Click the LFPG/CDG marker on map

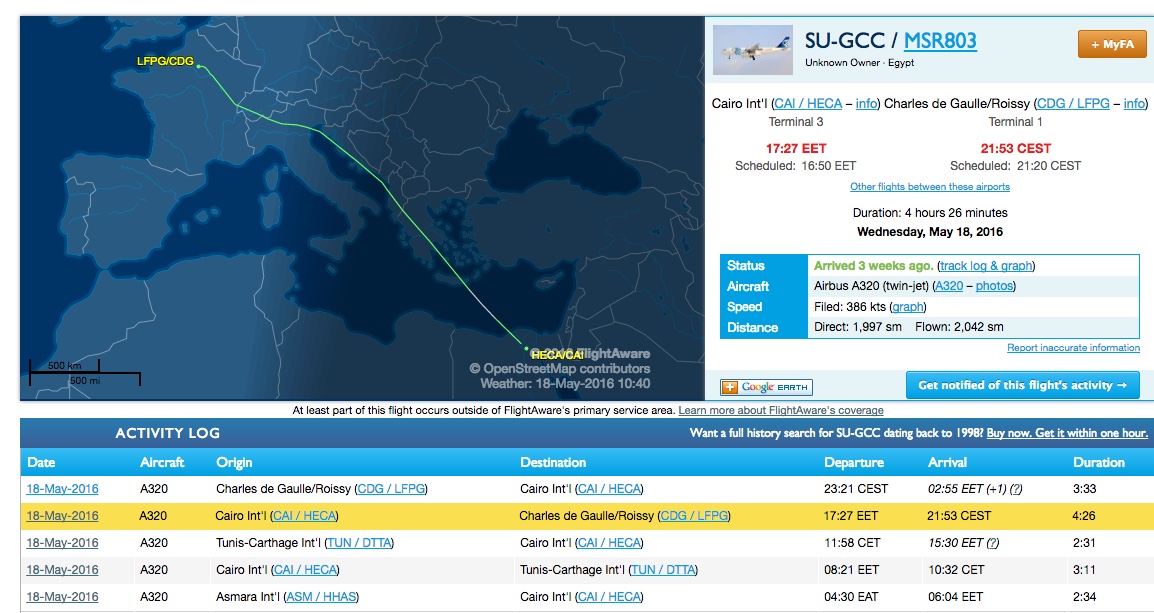coord(198,66)
